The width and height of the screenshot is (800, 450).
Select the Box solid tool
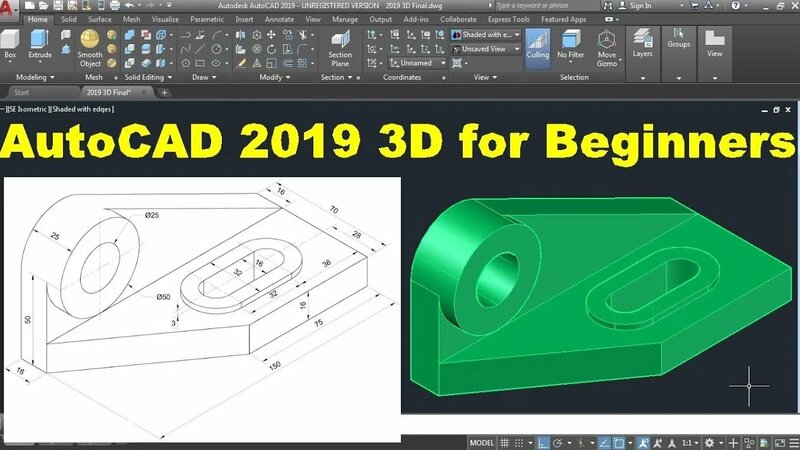(x=10, y=45)
